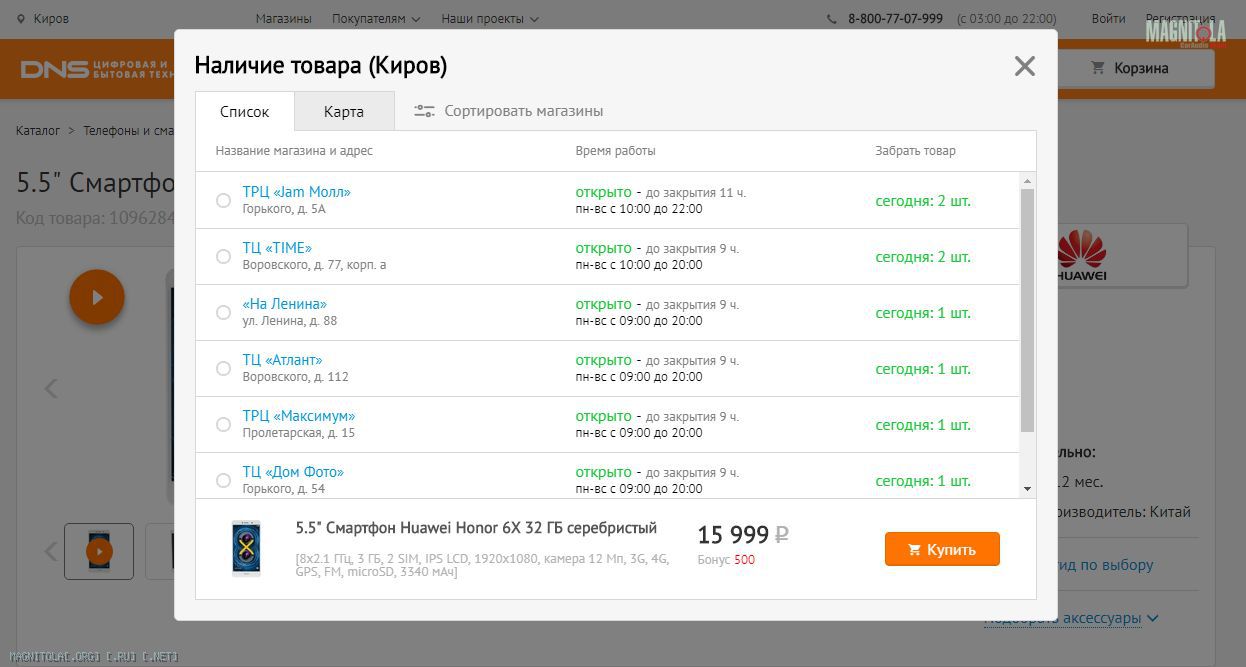This screenshot has width=1246, height=667.
Task: Select radio button for «На Ленина» store
Action: click(x=224, y=312)
